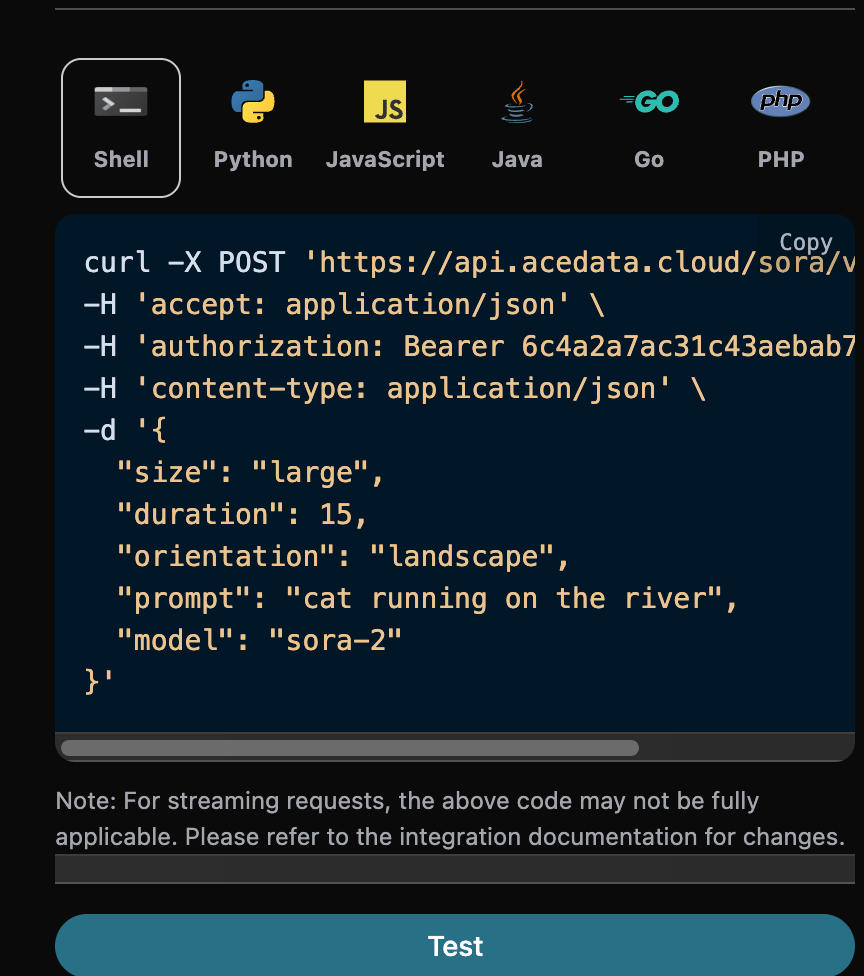The height and width of the screenshot is (976, 864).
Task: Select the blue PHP logo icon
Action: pos(780,101)
